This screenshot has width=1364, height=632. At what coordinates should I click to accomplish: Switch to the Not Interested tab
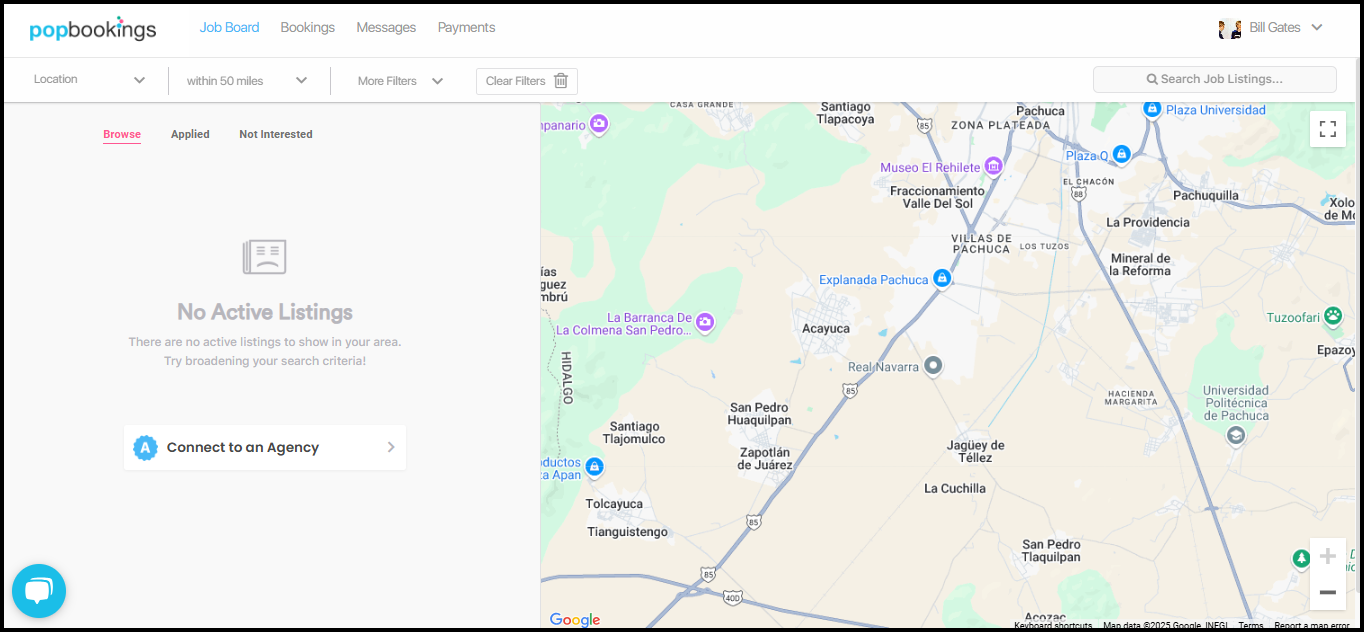pyautogui.click(x=276, y=134)
